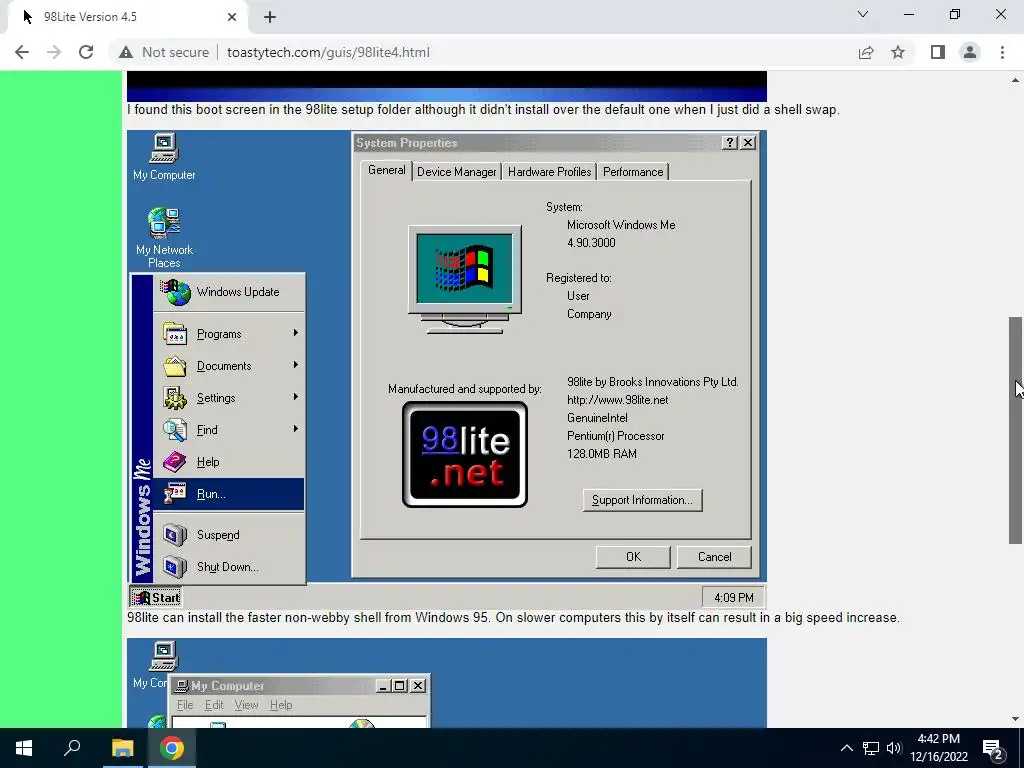
Task: Bookmark this page with star icon
Action: click(x=898, y=52)
